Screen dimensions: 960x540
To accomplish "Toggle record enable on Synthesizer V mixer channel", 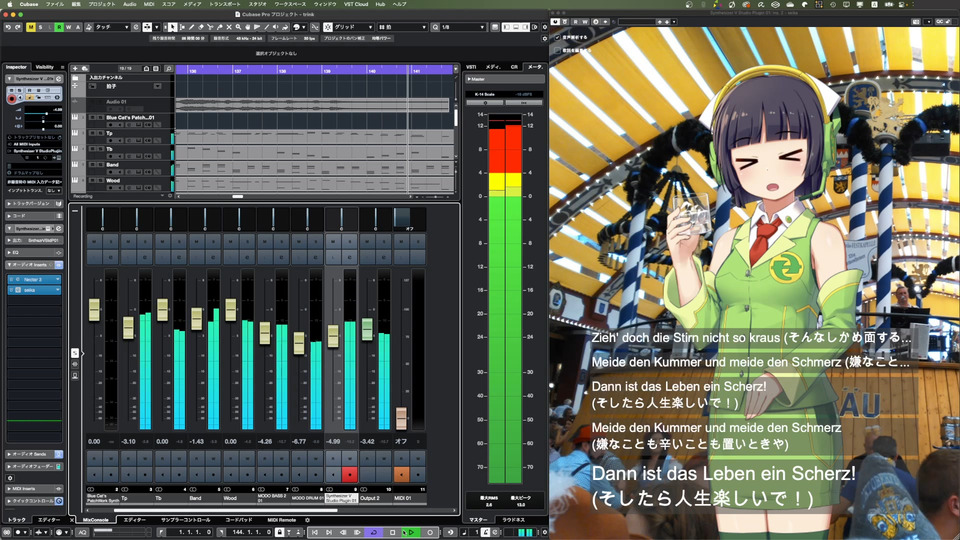I will [349, 474].
